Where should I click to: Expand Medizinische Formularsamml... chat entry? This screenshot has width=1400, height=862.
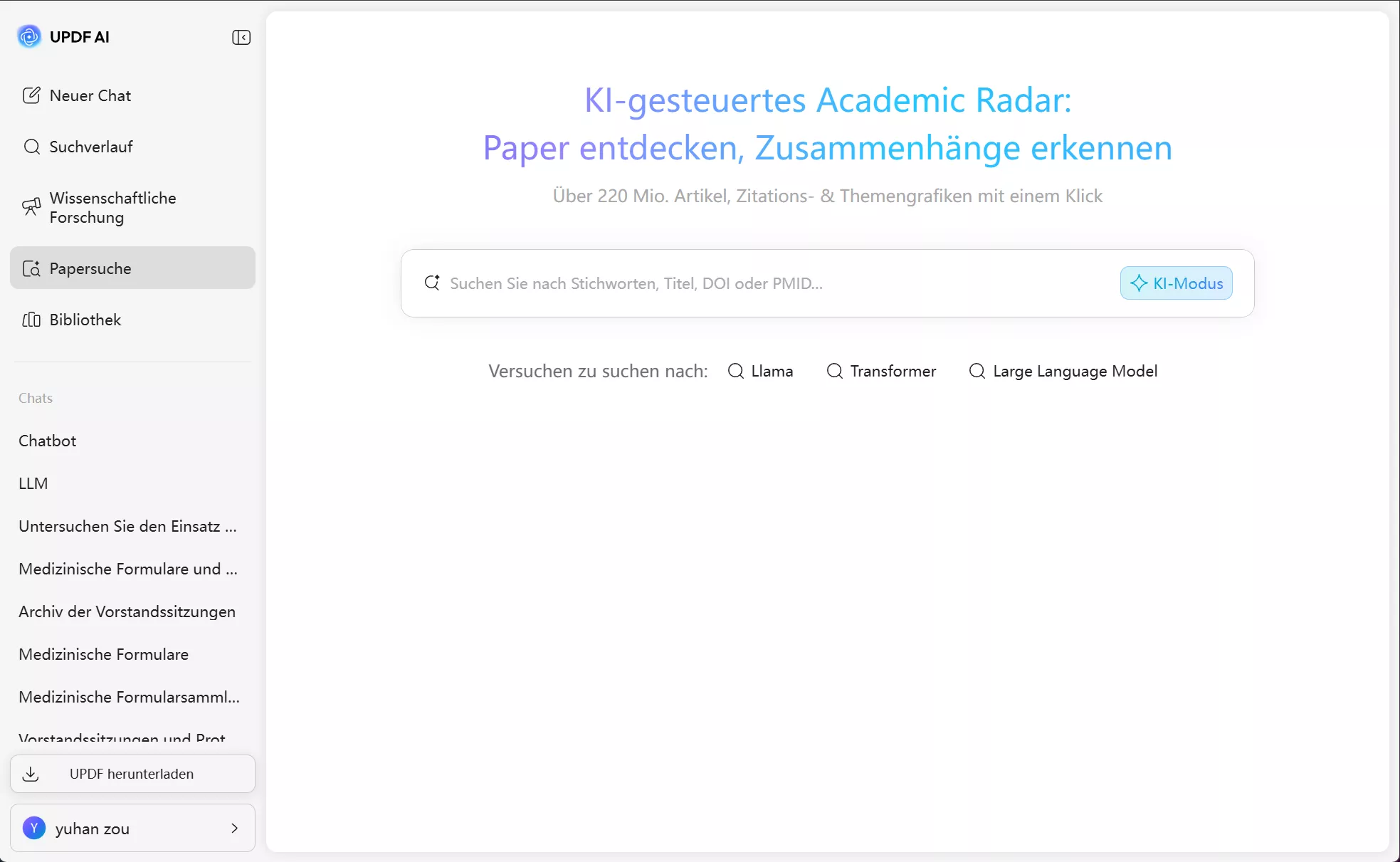129,697
